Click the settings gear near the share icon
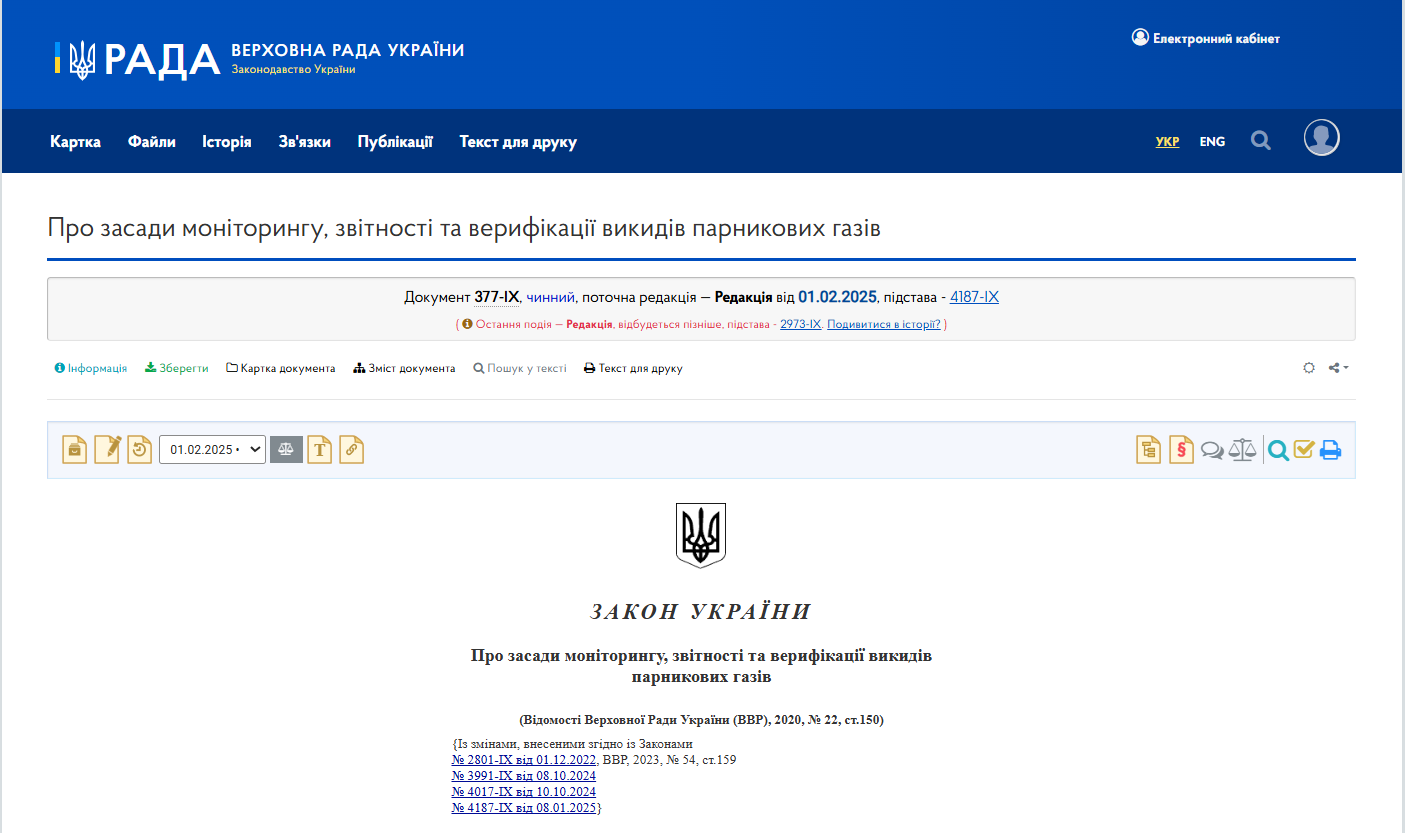Viewport: 1405px width, 833px height. [x=1308, y=367]
